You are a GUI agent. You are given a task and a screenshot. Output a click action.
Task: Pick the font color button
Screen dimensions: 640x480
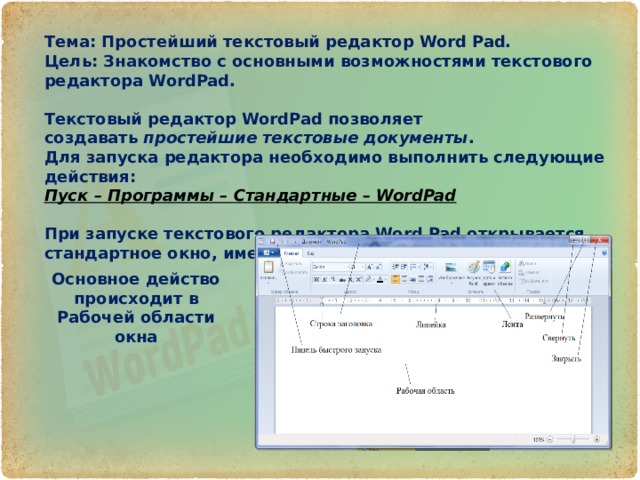[380, 280]
